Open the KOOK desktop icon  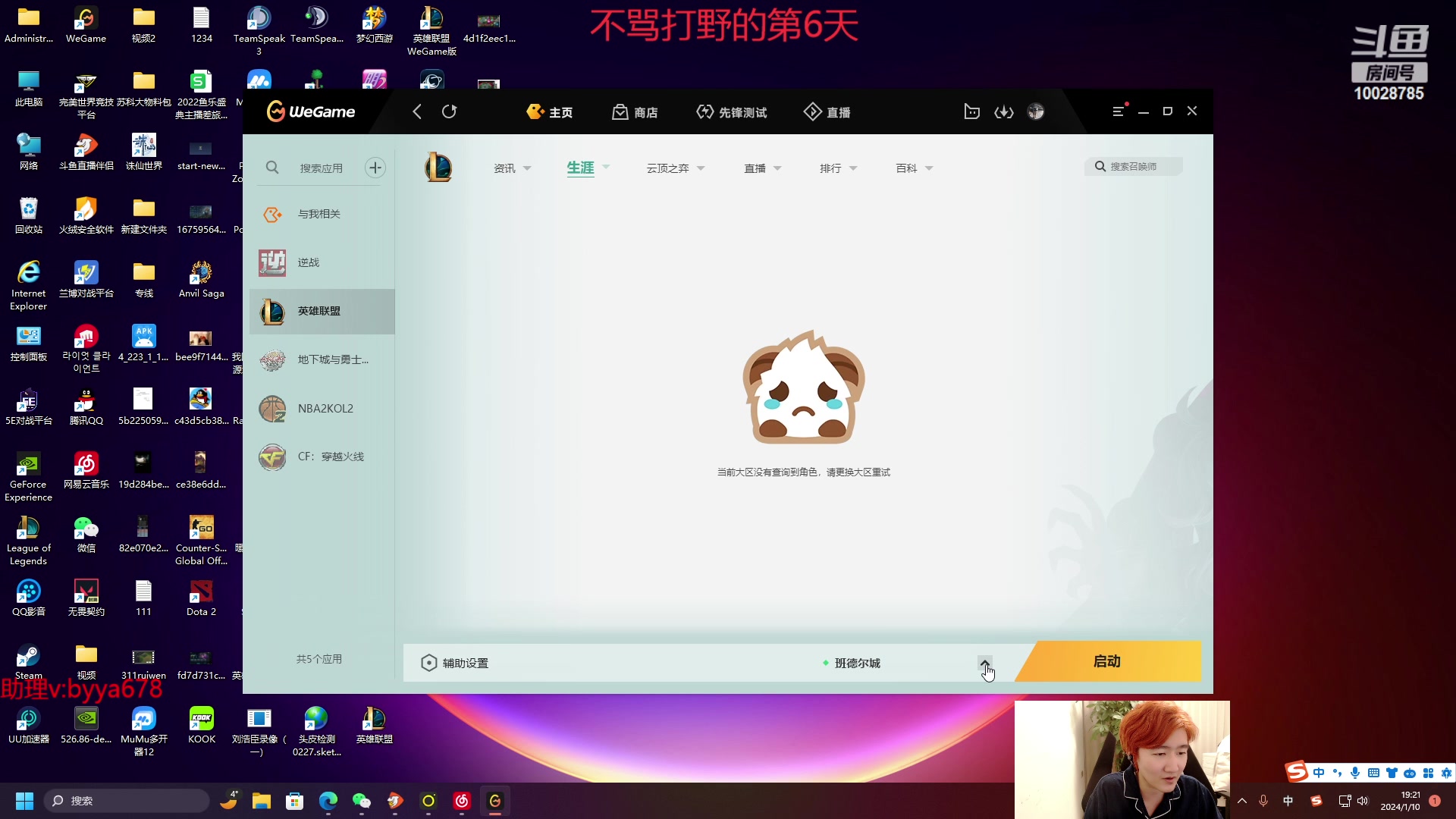[x=202, y=726]
